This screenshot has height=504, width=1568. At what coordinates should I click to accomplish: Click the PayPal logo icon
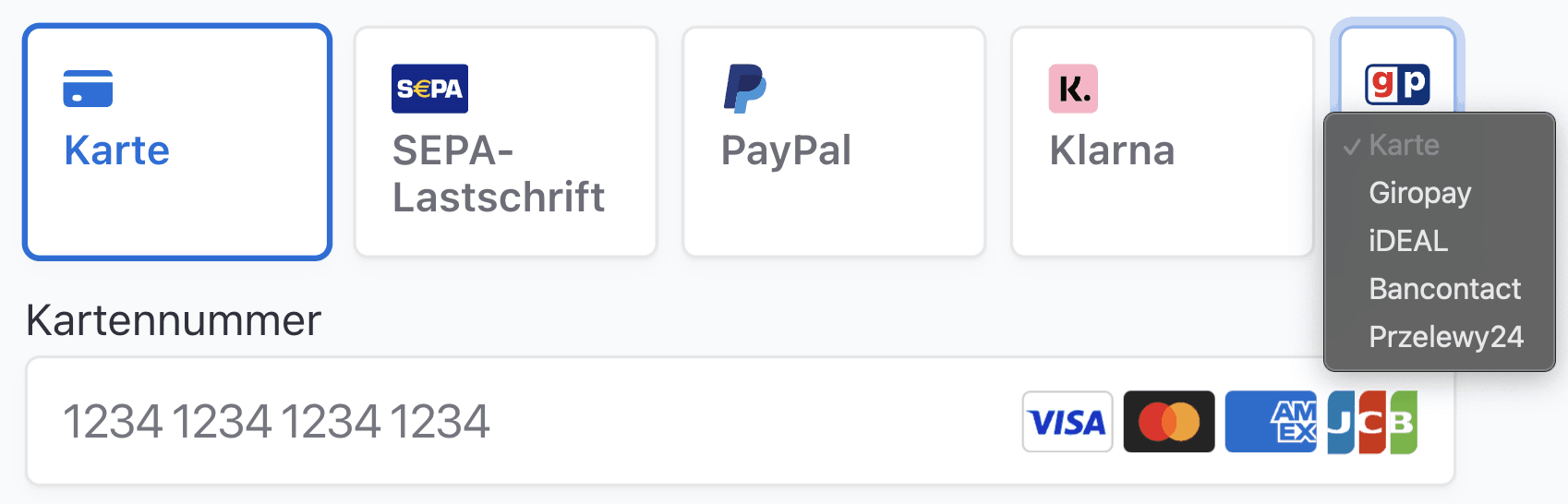click(745, 89)
